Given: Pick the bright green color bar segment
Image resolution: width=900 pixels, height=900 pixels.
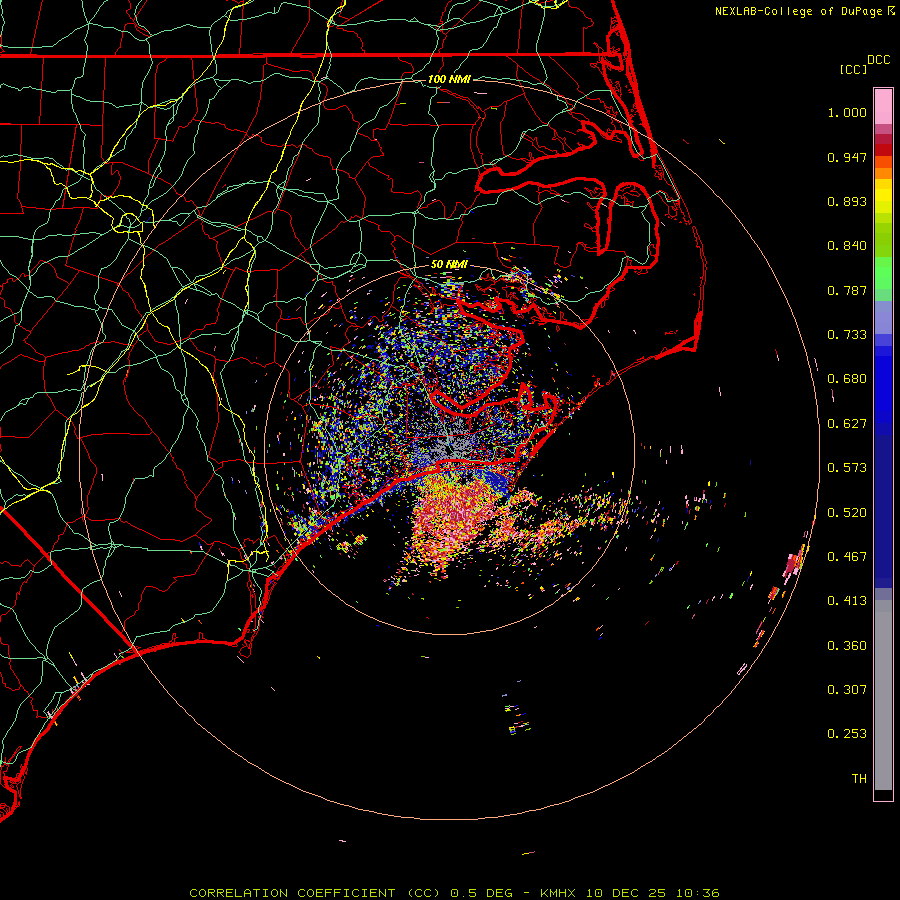Looking at the screenshot, I should coord(883,273).
